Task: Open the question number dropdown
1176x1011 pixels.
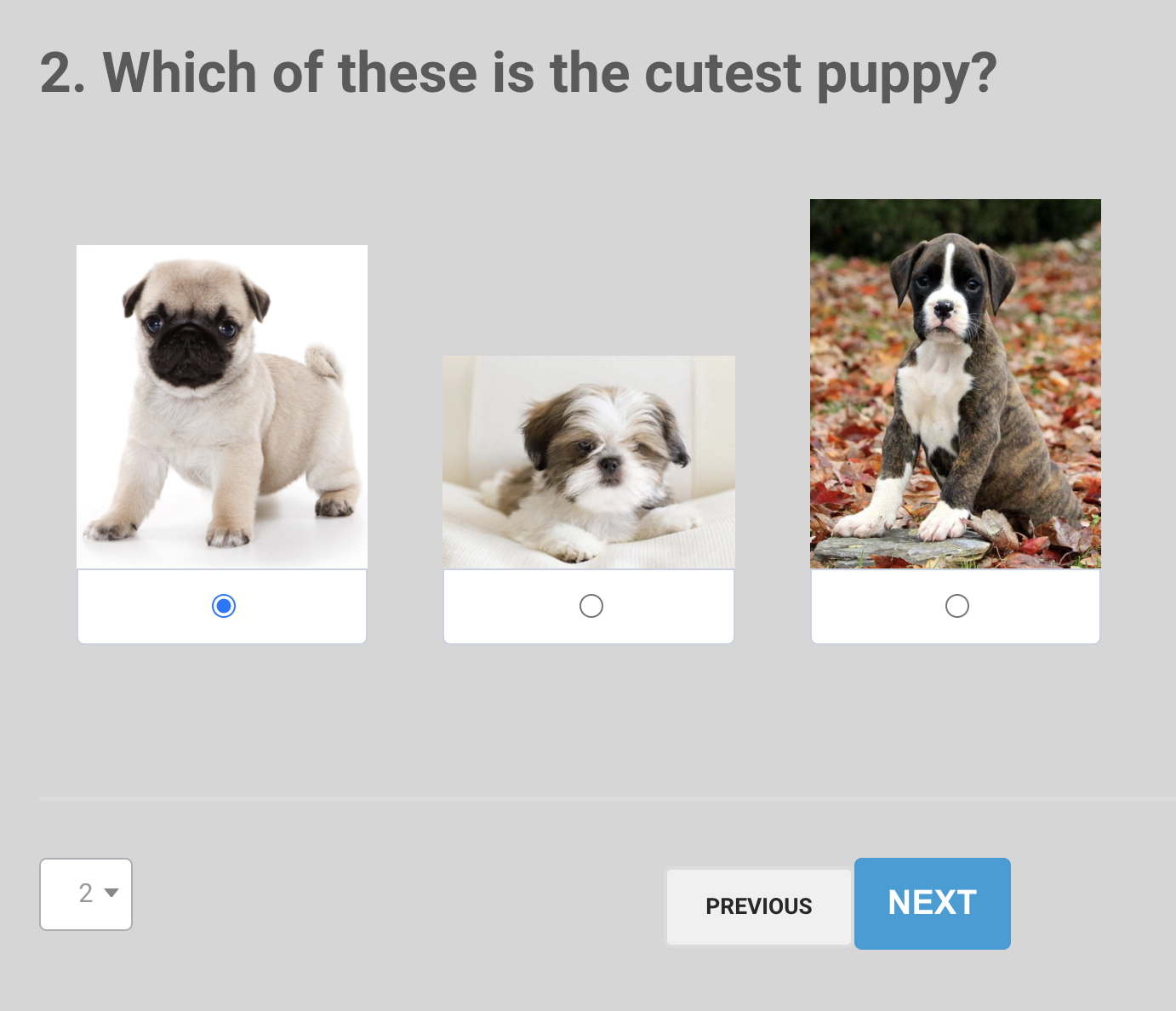Action: 86,894
